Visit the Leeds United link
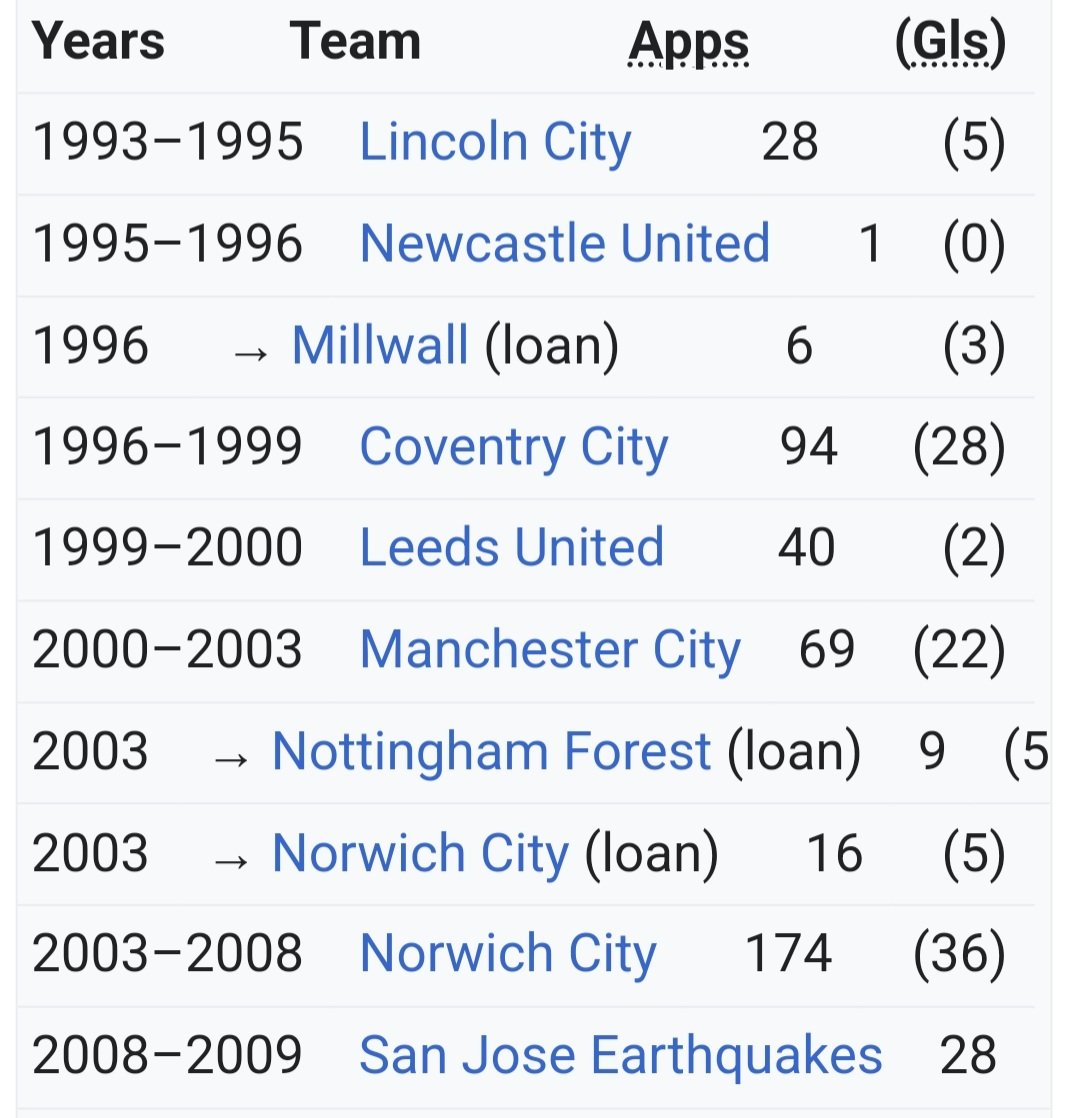 pyautogui.click(x=511, y=548)
